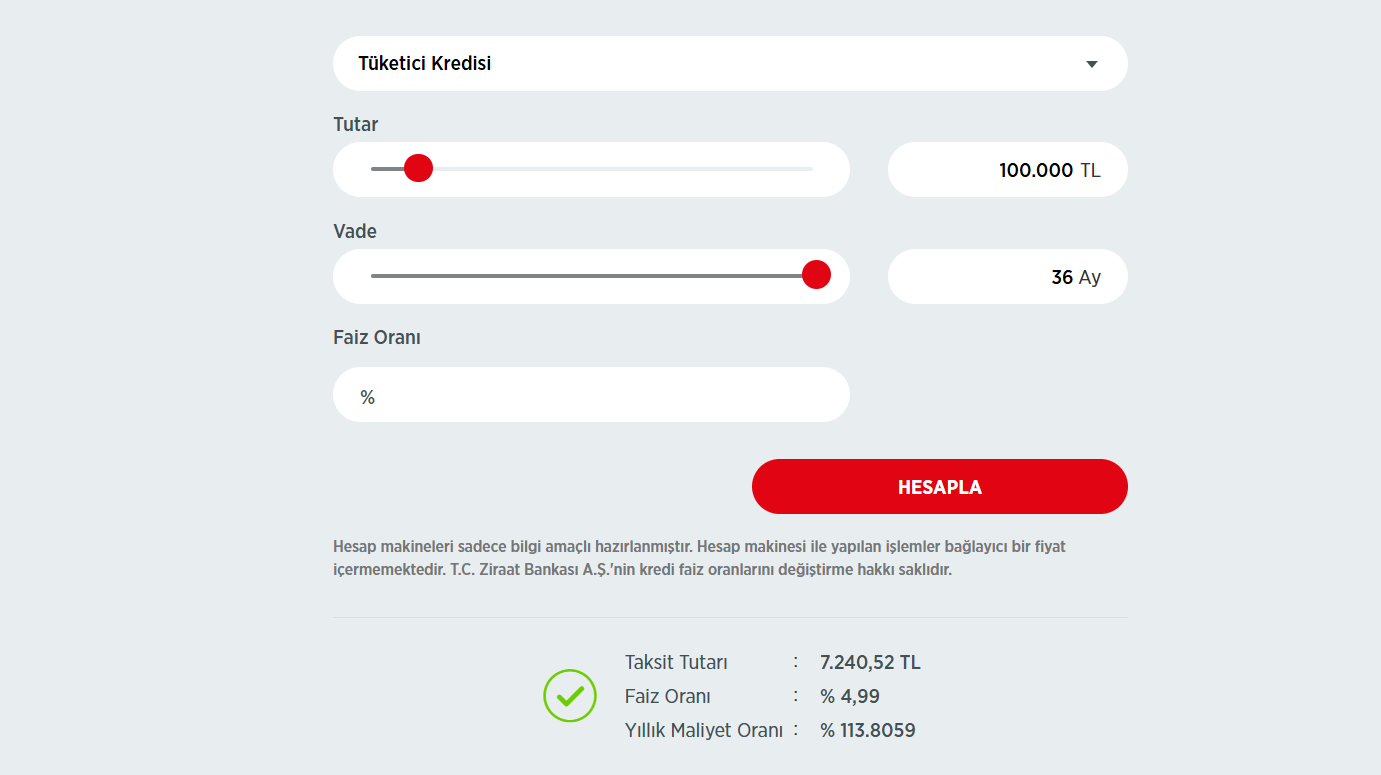The height and width of the screenshot is (775, 1381).
Task: Focus the term field showing 36
Action: point(1061,277)
